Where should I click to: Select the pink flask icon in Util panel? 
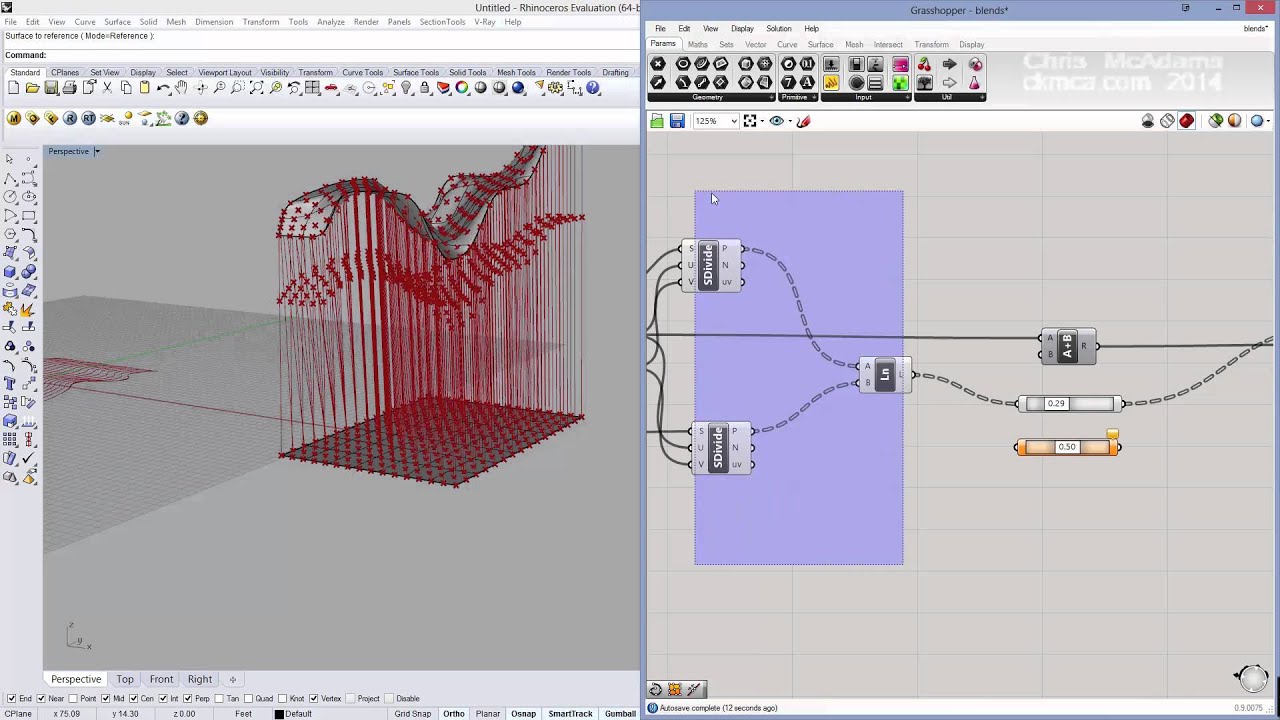click(975, 83)
